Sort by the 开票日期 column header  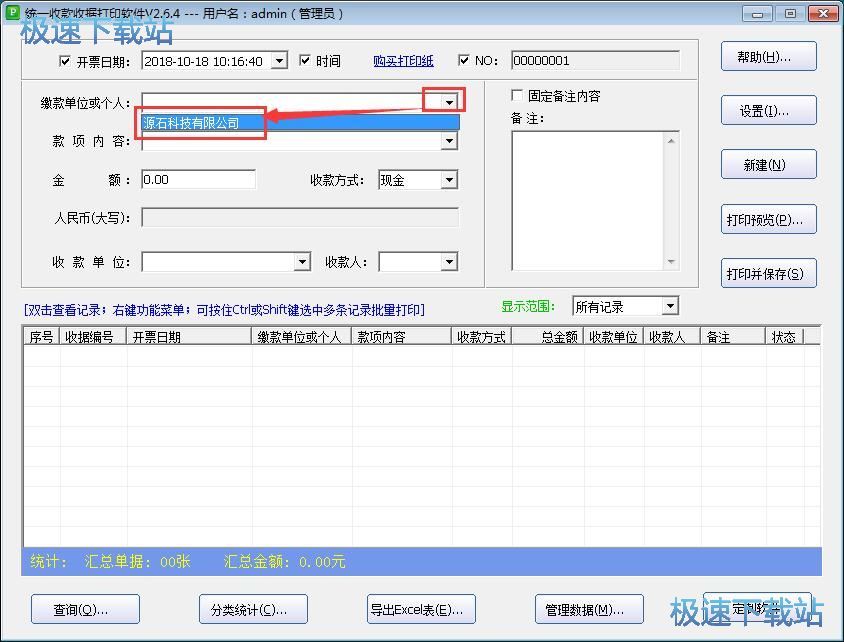point(189,337)
